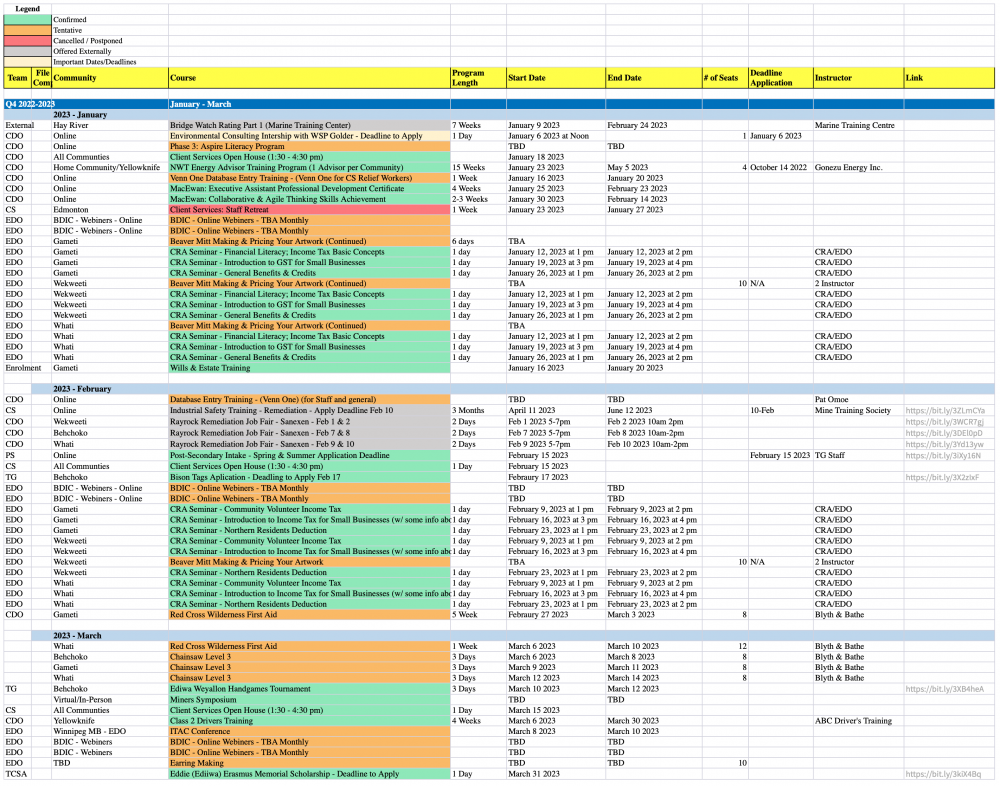
Task: Select the "10-Feb" deadline cell
Action: 781,411
